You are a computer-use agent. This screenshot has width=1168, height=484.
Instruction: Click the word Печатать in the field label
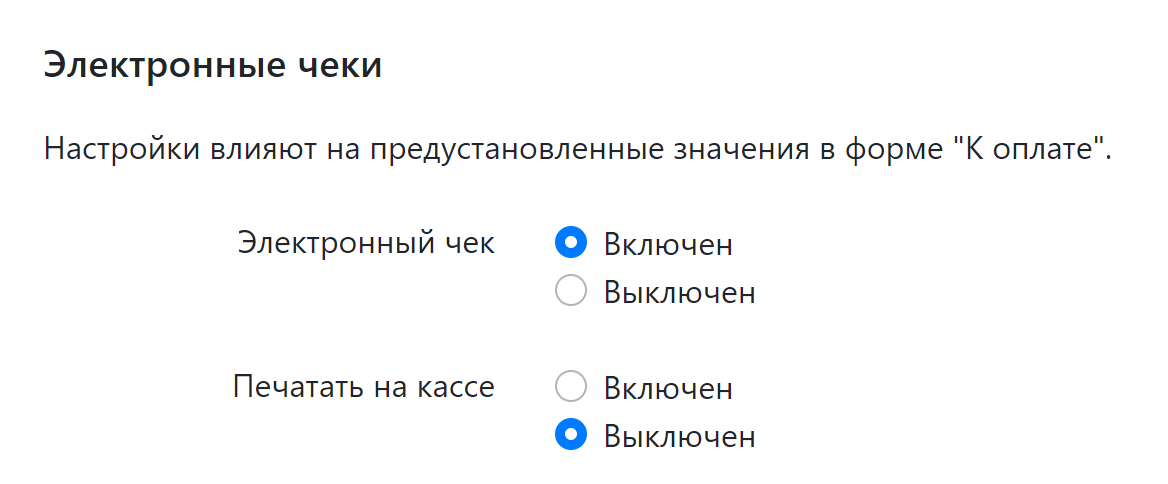(295, 387)
